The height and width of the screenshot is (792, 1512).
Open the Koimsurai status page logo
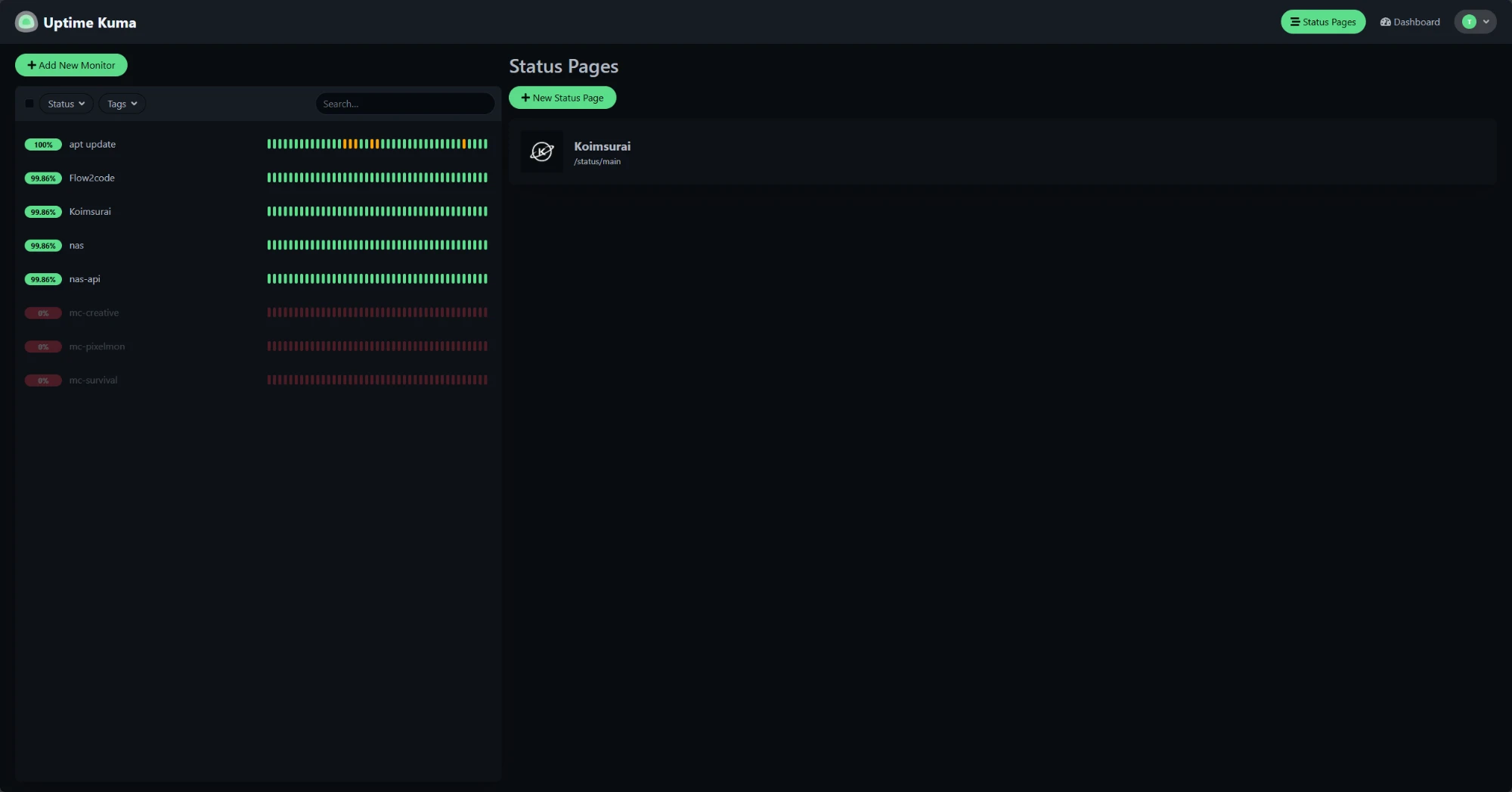tap(542, 151)
